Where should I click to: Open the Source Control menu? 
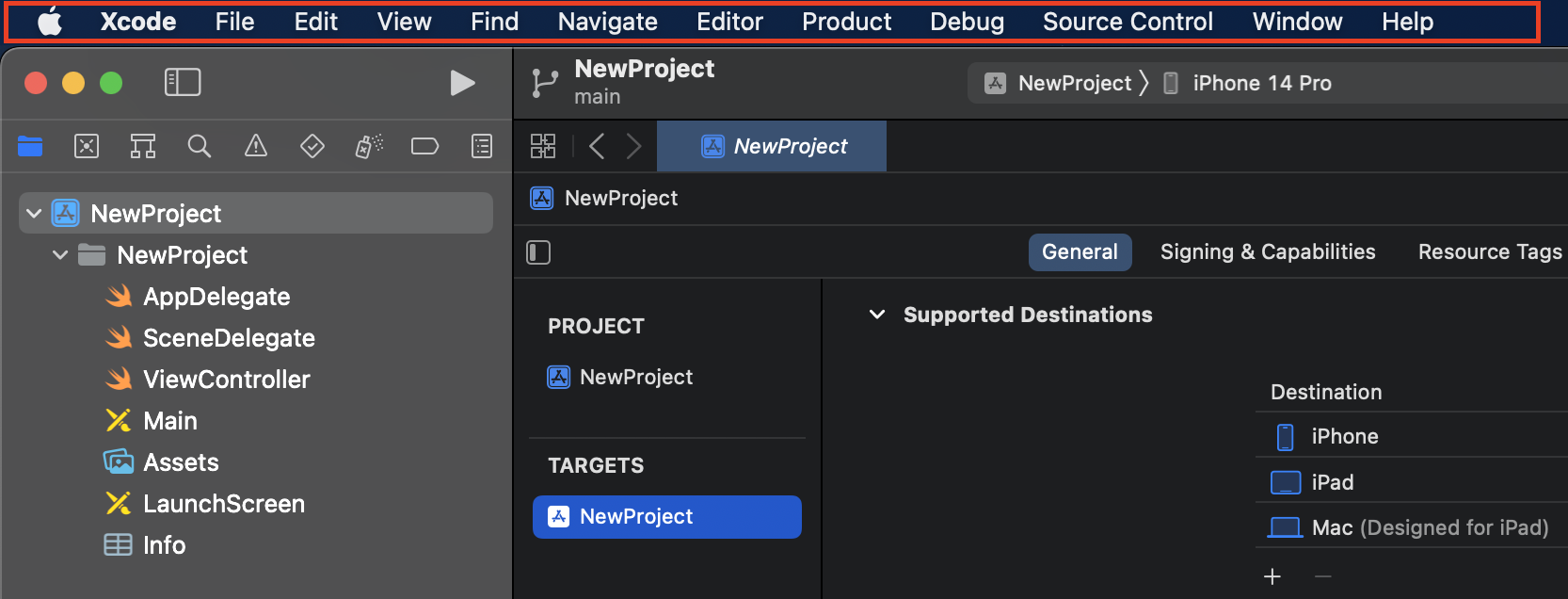(1128, 22)
